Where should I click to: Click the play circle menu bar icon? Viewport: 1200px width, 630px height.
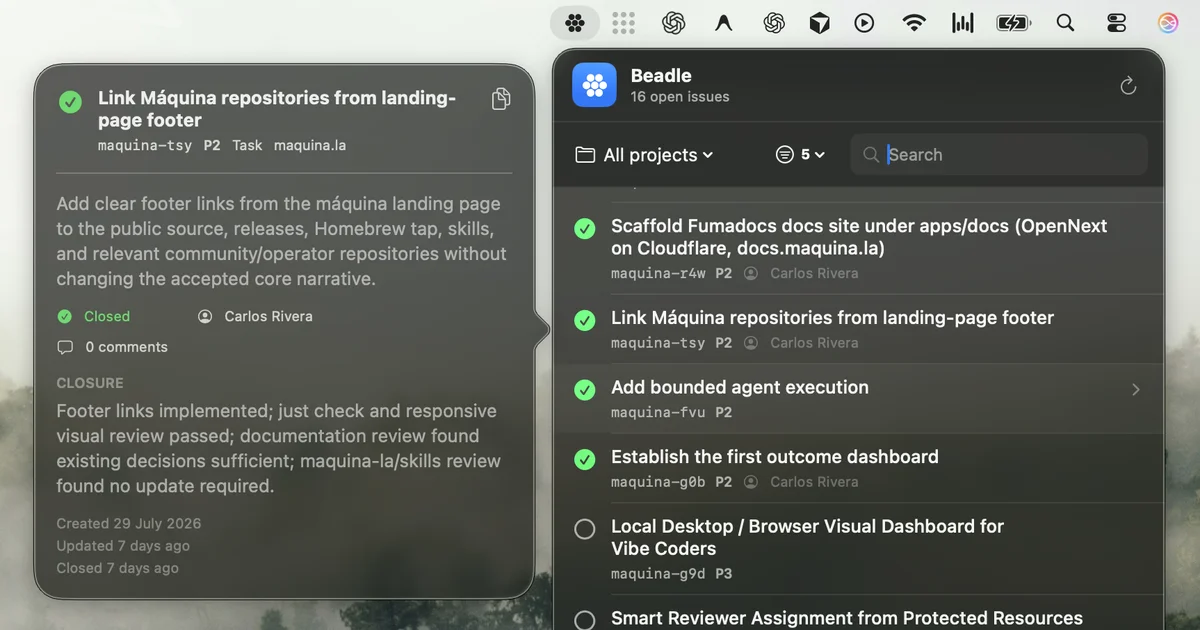865,22
